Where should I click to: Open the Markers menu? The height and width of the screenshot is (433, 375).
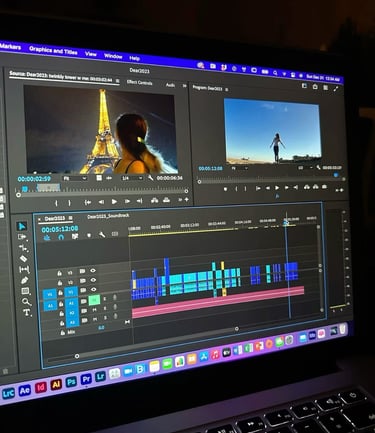tap(10, 46)
